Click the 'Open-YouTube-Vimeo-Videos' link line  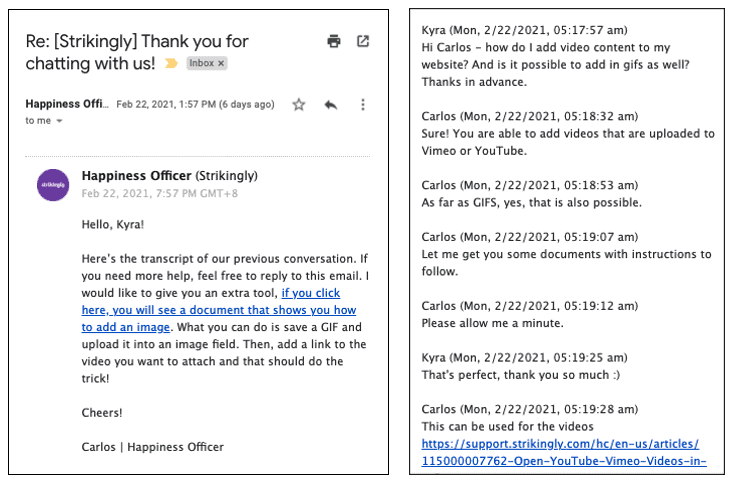[564, 461]
